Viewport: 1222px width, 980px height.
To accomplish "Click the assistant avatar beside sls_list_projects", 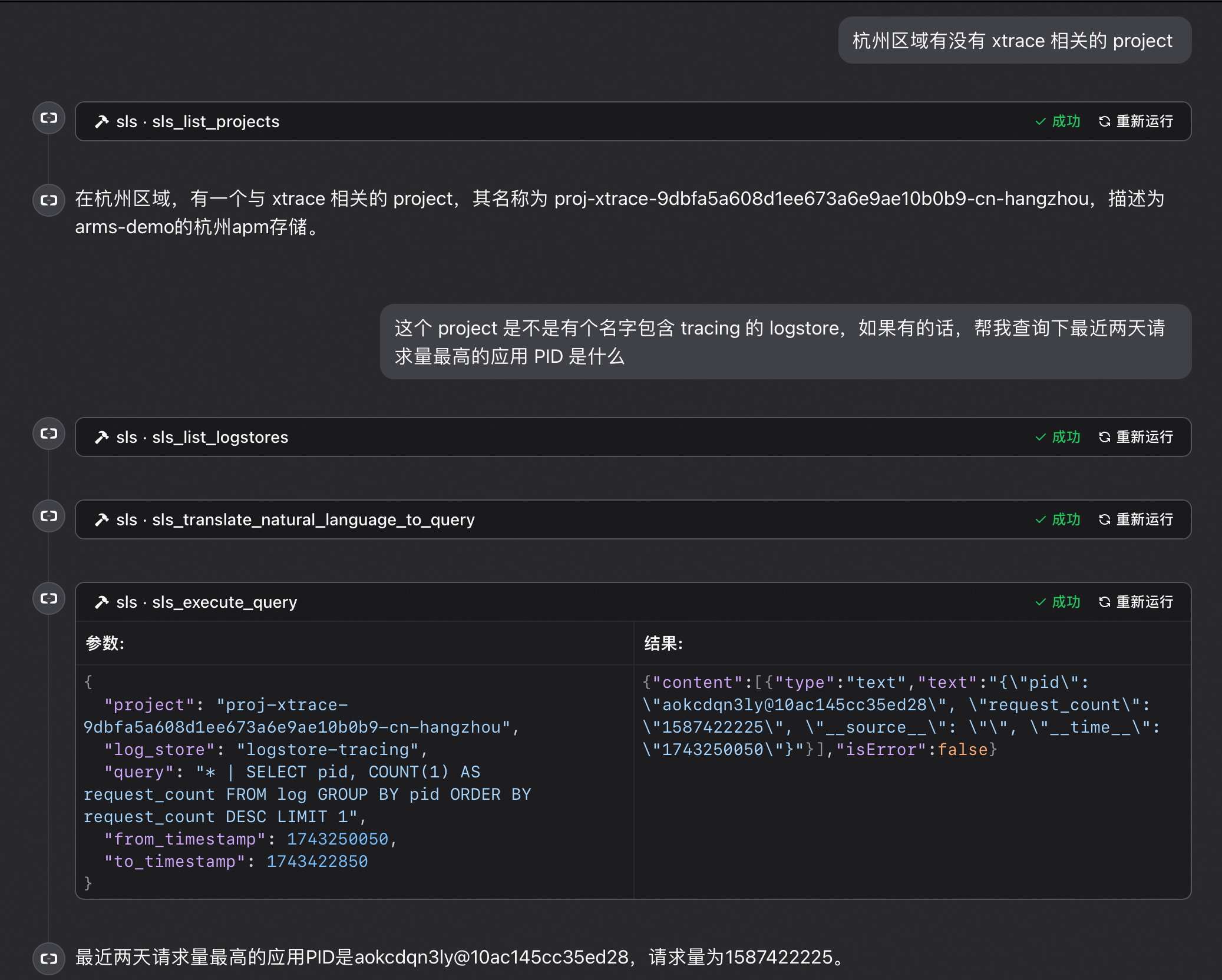I will (x=49, y=118).
